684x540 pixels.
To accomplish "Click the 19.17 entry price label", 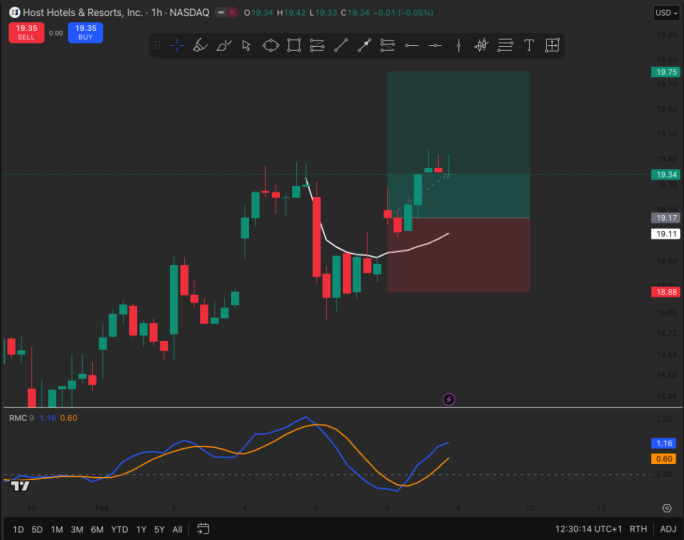I will pyautogui.click(x=666, y=218).
